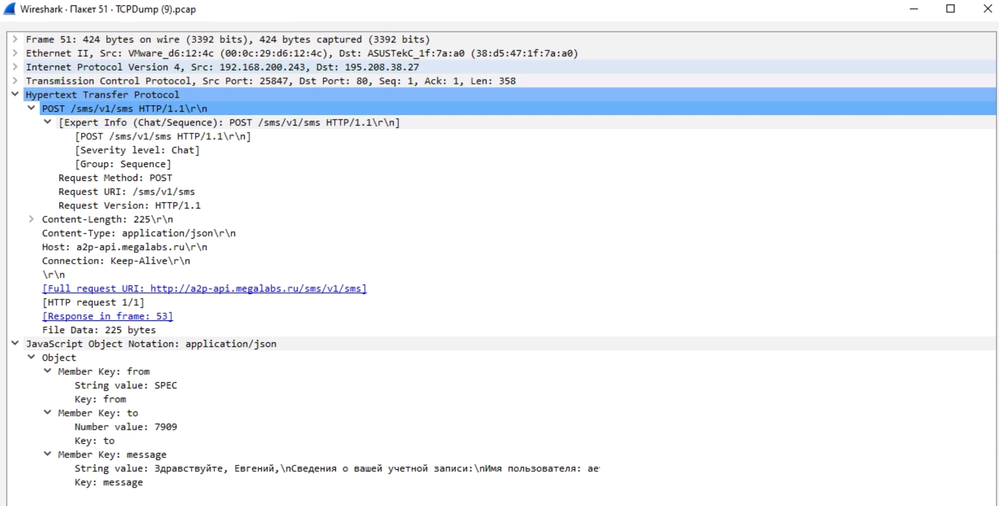The height and width of the screenshot is (506, 999).
Task: Collapse Member Key: to node
Action: tap(47, 413)
